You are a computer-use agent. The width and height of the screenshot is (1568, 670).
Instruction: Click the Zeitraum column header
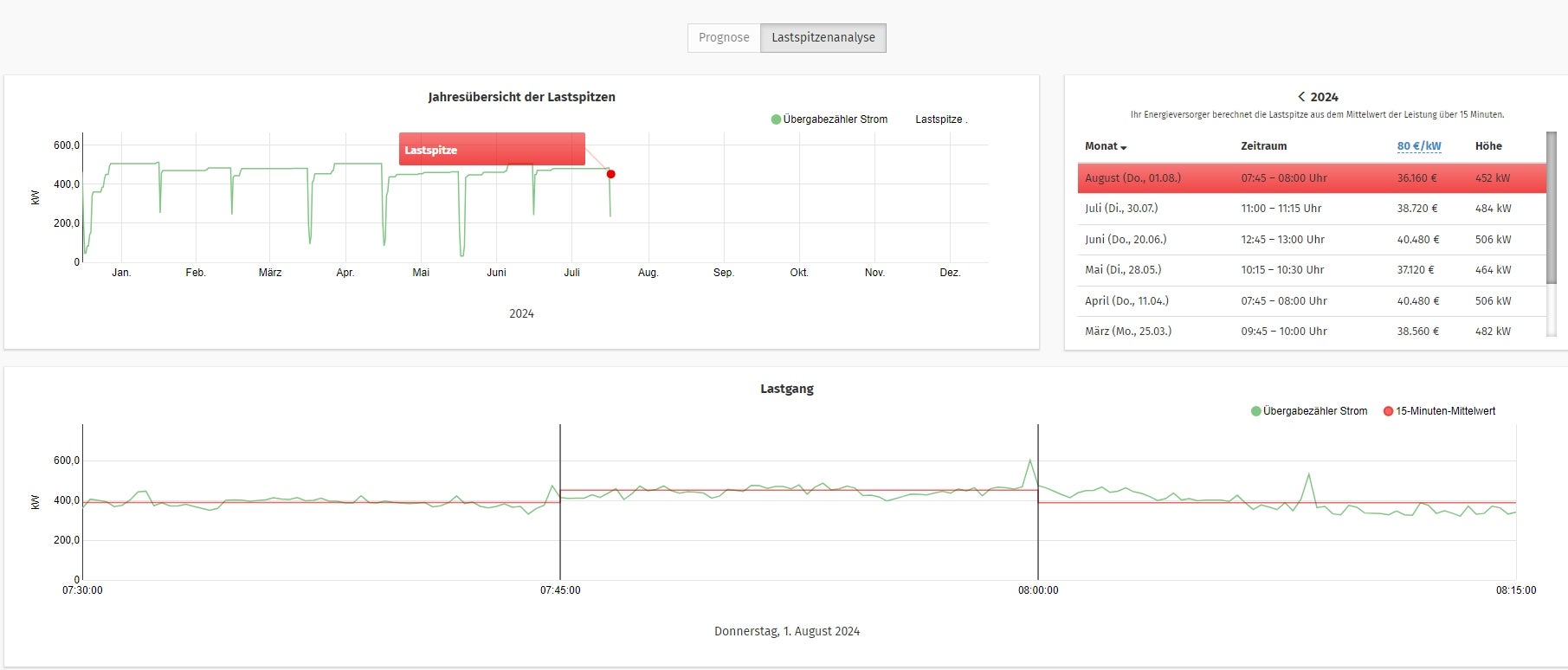pos(1263,146)
